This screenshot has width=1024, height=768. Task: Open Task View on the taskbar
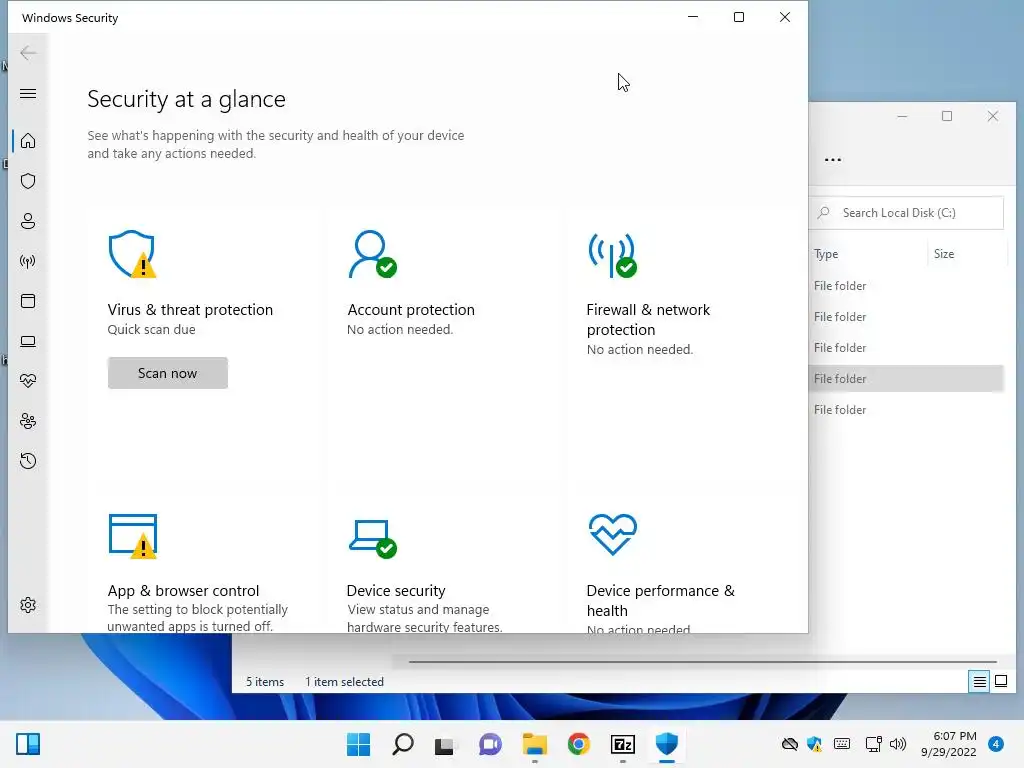click(446, 744)
